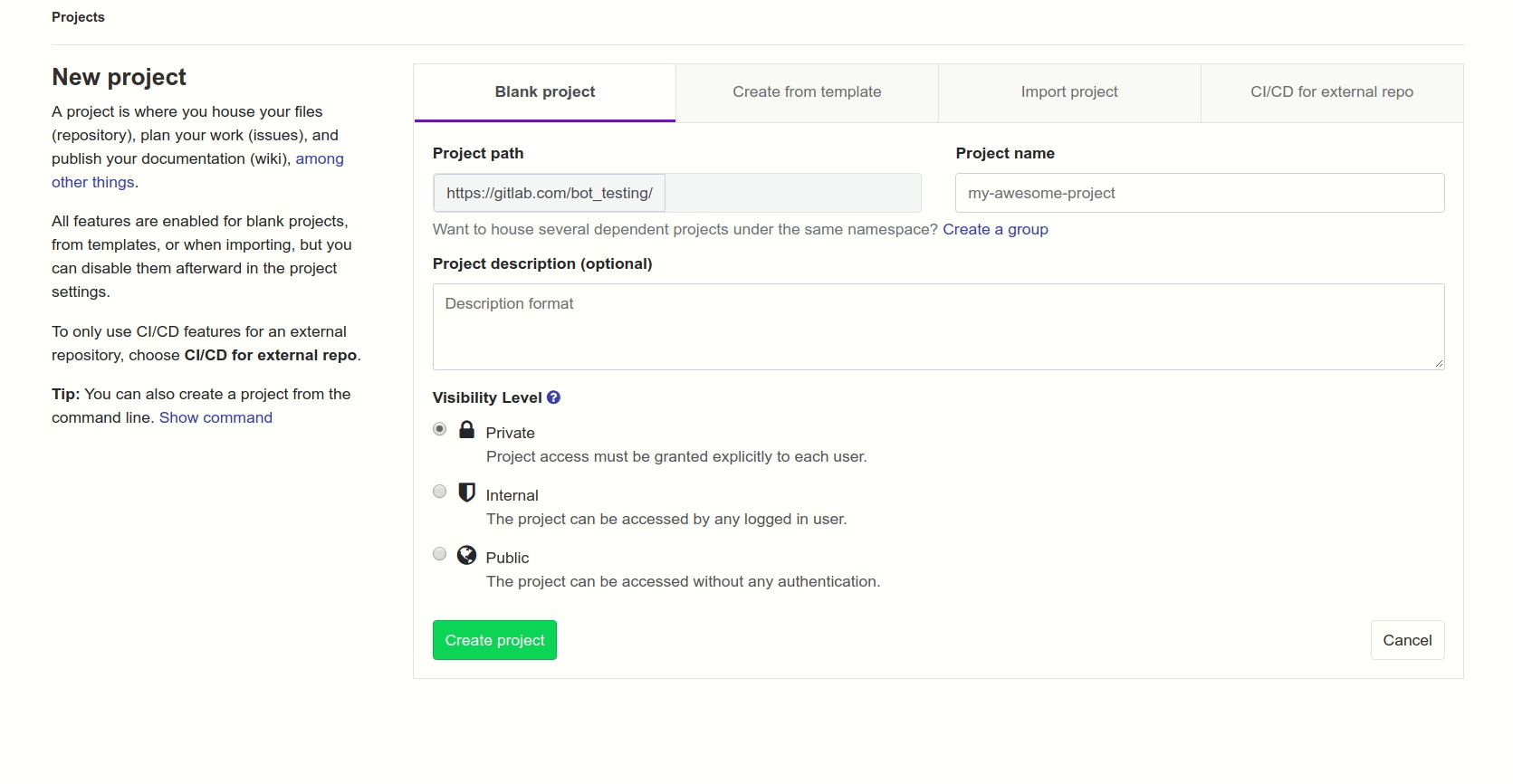Focus the Project name input field

(x=1200, y=193)
